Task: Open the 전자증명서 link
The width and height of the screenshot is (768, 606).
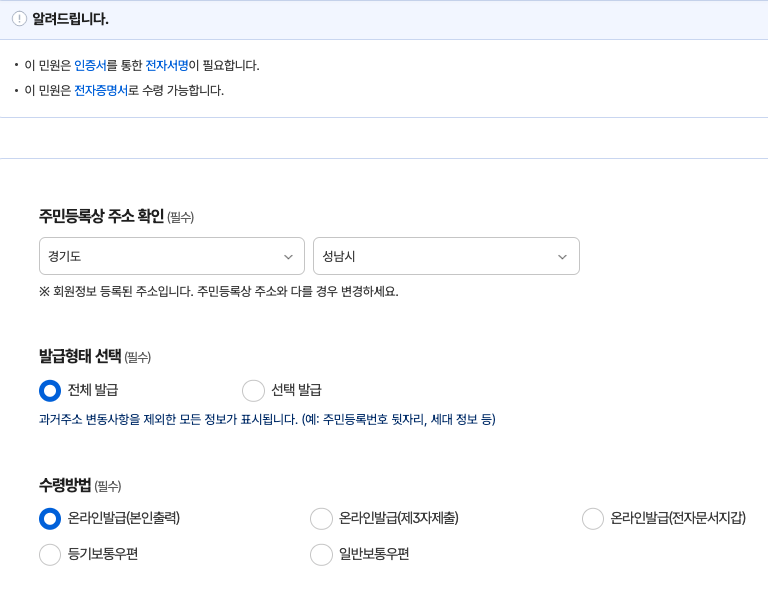Action: (101, 91)
